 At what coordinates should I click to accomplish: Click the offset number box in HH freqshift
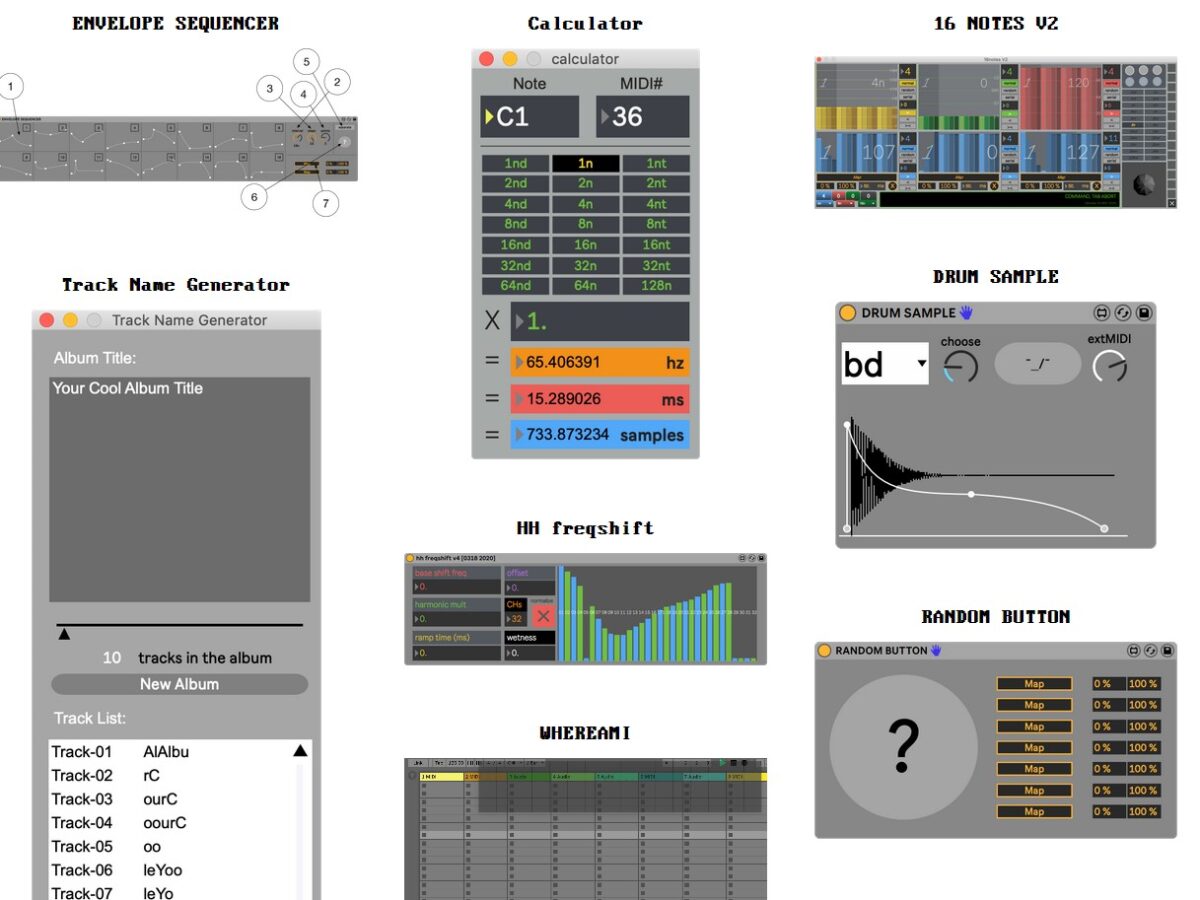pos(530,587)
